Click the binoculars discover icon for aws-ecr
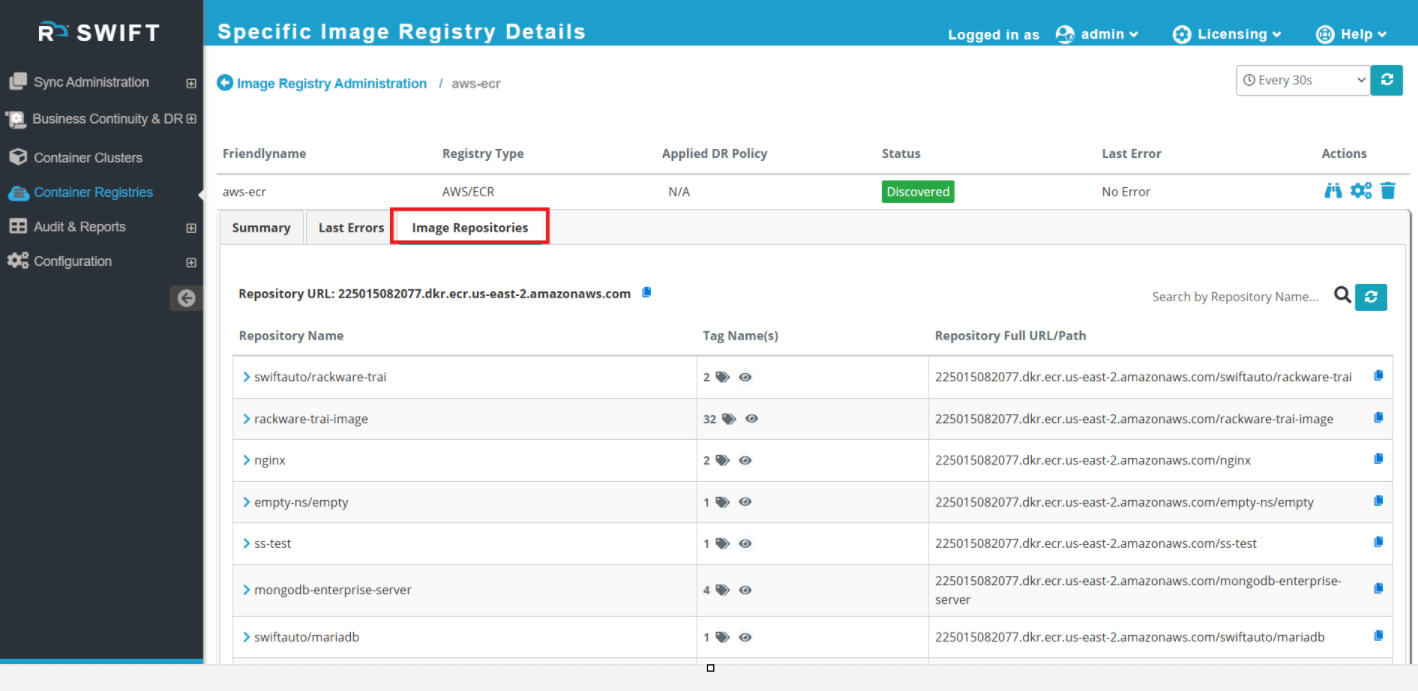 tap(1333, 190)
